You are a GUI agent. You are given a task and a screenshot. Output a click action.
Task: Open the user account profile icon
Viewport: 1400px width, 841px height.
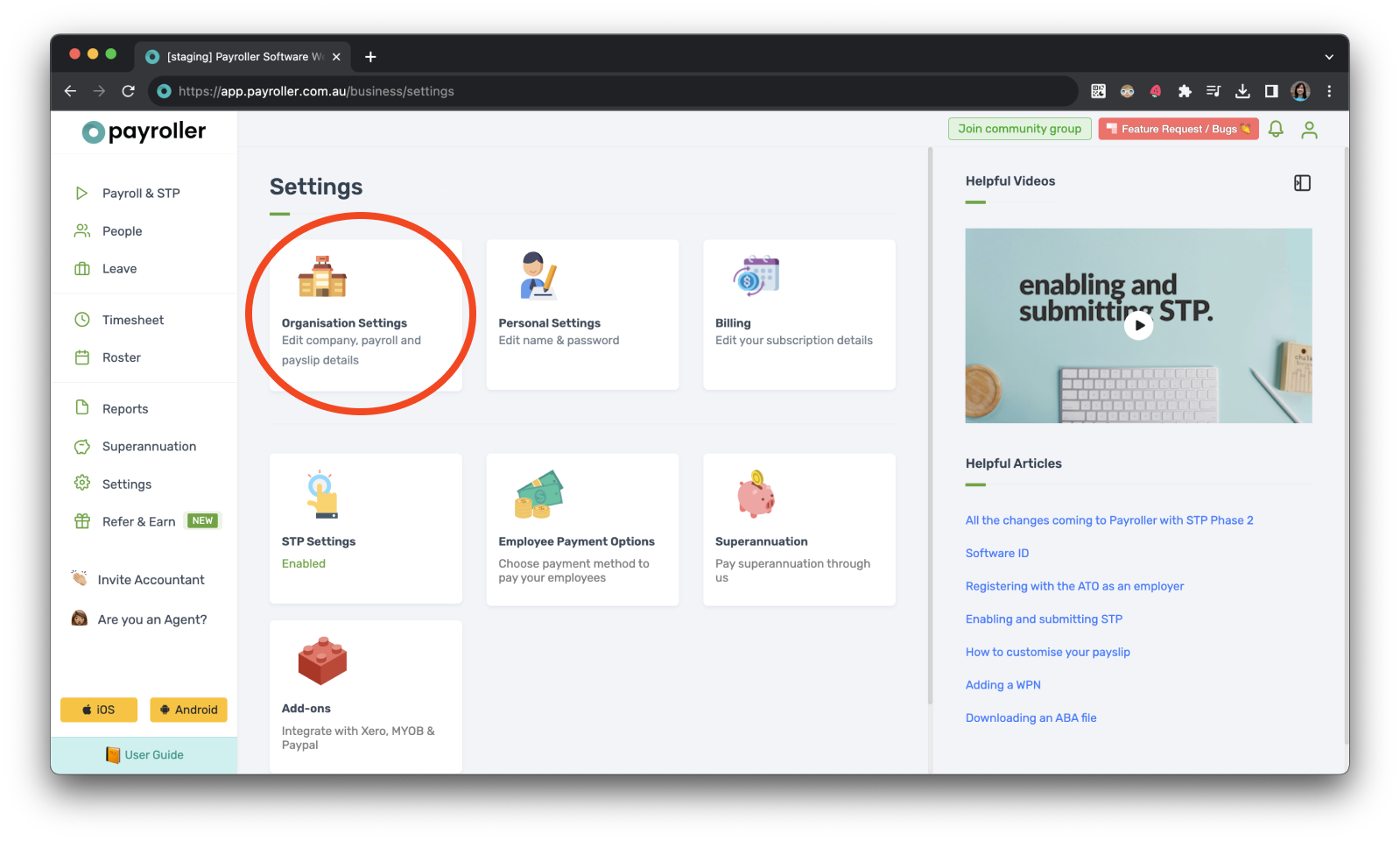point(1309,130)
